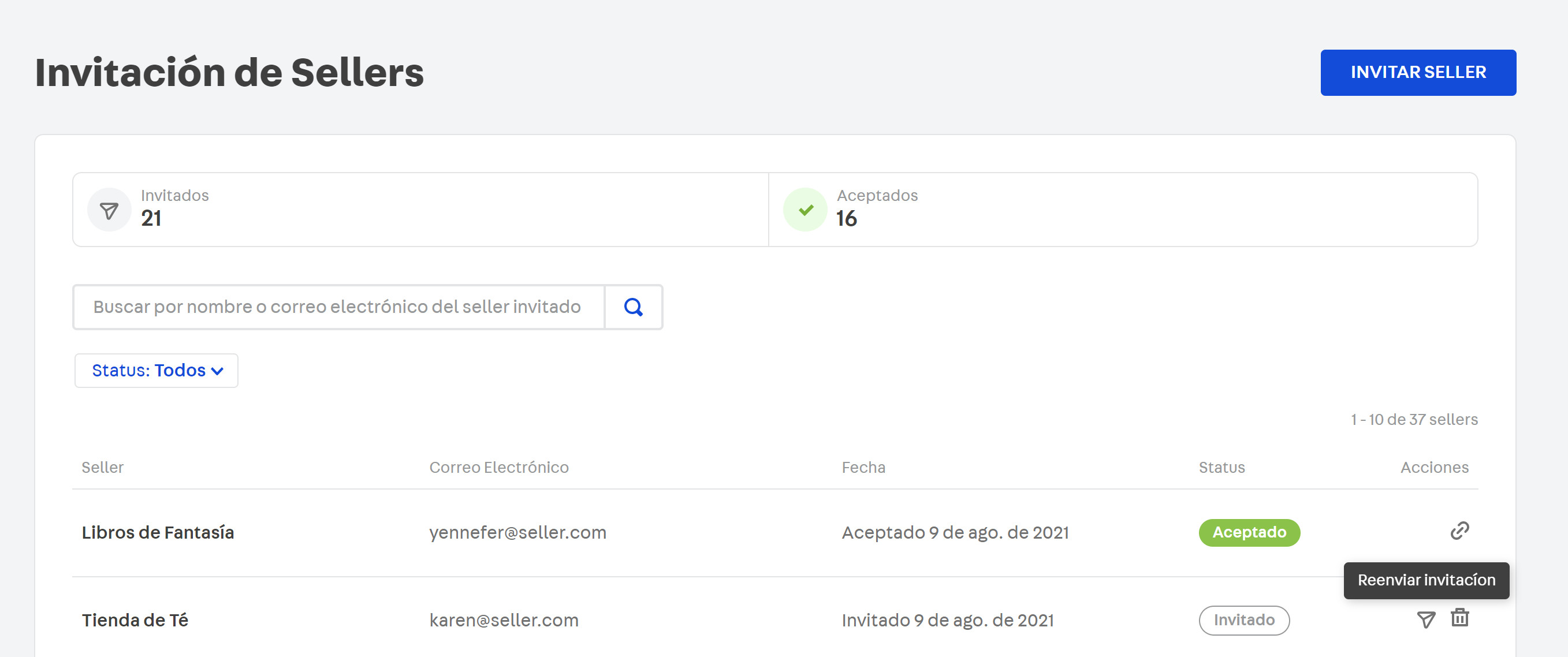Viewport: 1568px width, 657px height.
Task: Click the Invitado status badge
Action: [1243, 620]
